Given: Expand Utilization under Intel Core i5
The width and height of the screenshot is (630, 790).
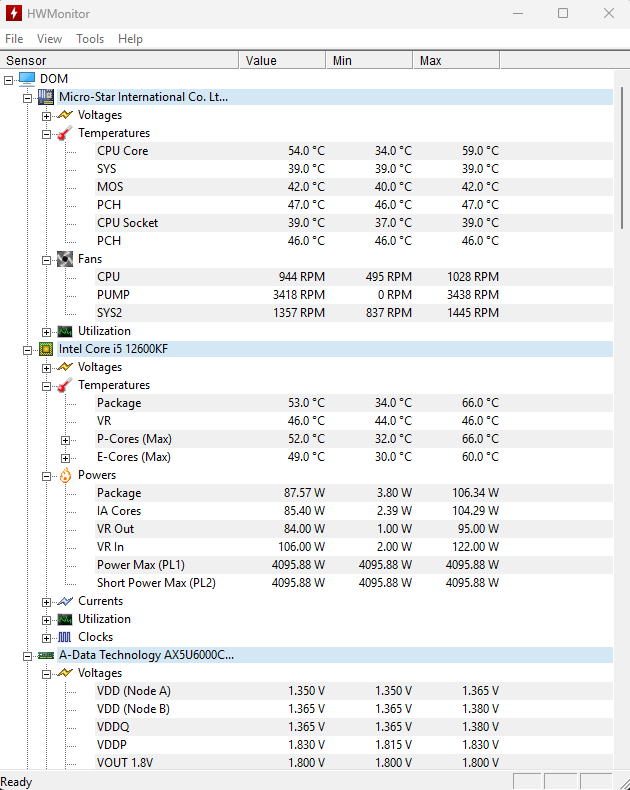Looking at the screenshot, I should (x=46, y=619).
